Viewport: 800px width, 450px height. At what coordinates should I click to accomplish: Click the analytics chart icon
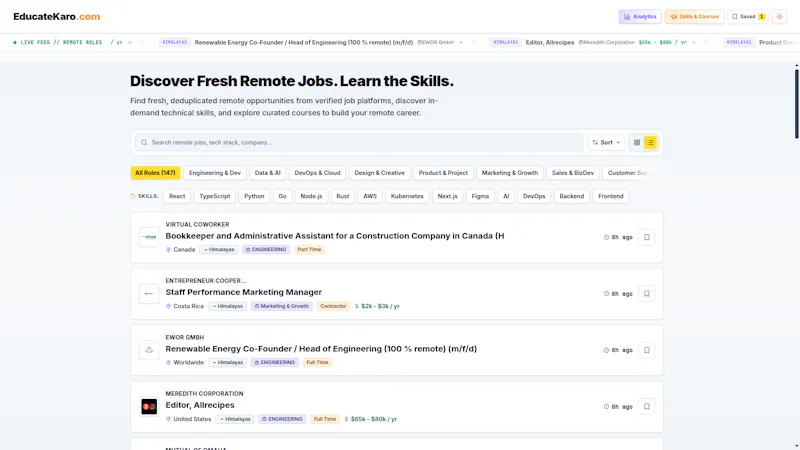(627, 17)
